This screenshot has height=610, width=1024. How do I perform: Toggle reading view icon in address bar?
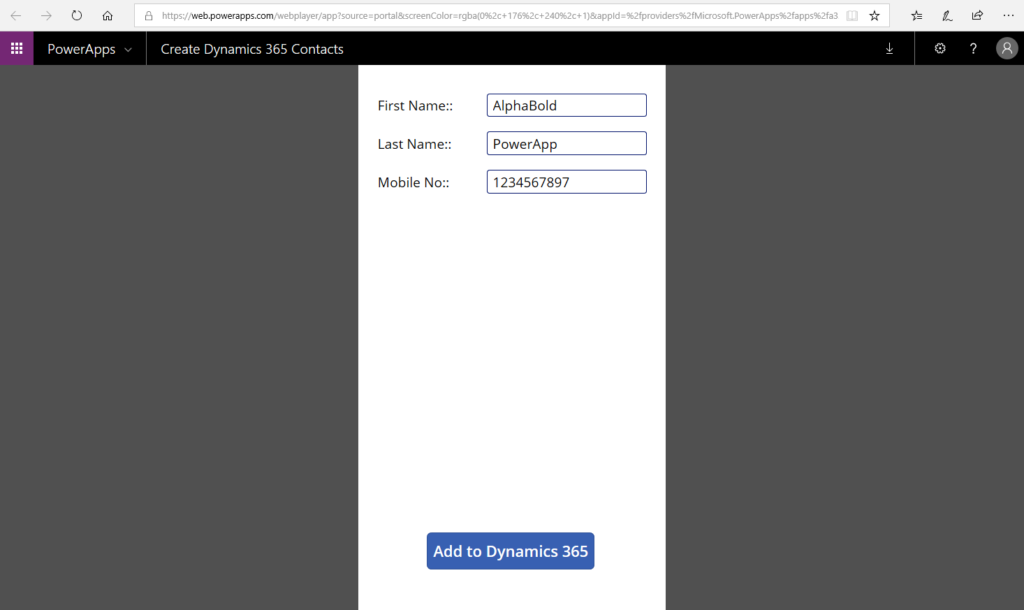(x=852, y=16)
